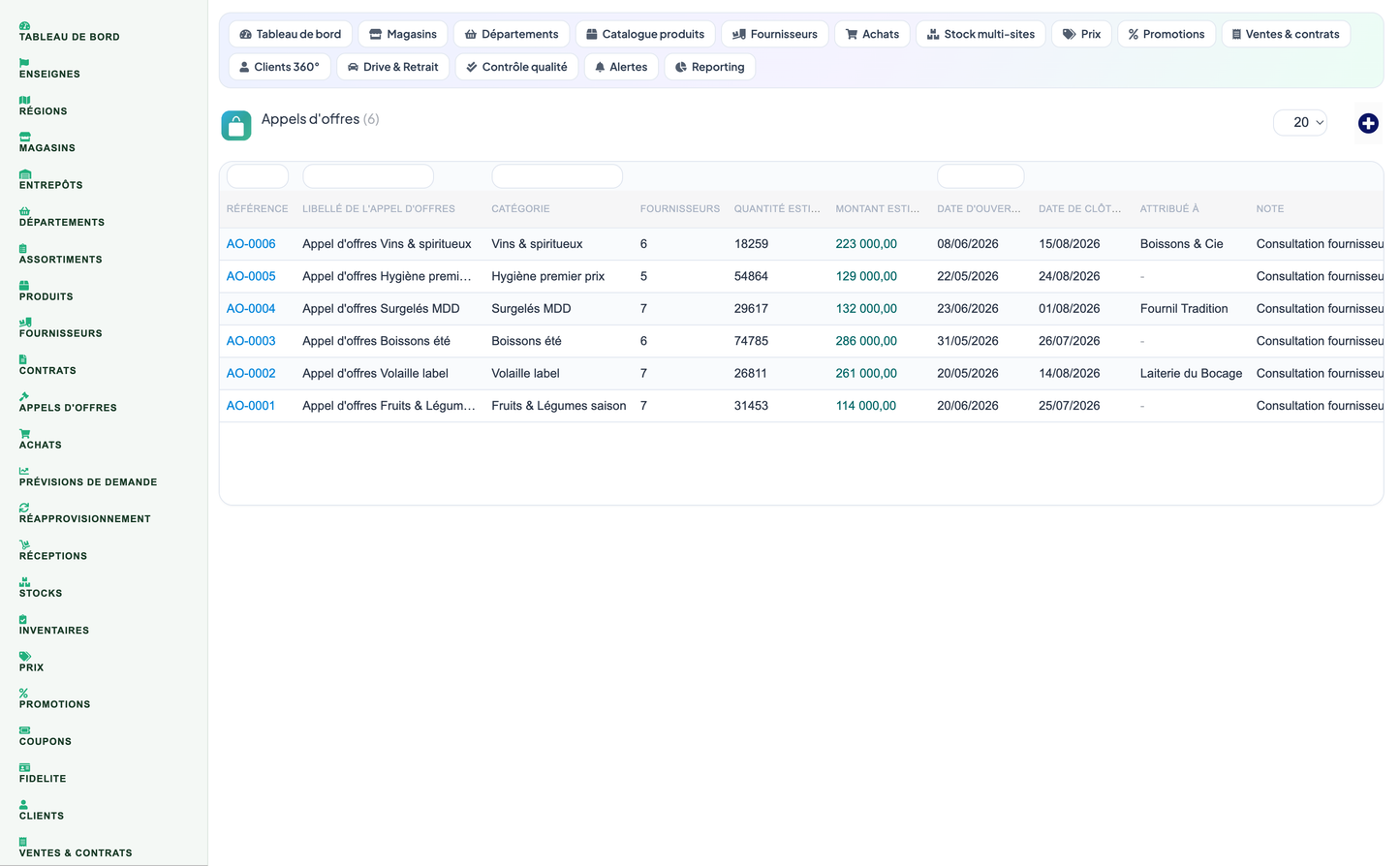
Task: Switch to the Reporting top tab
Action: tap(710, 67)
